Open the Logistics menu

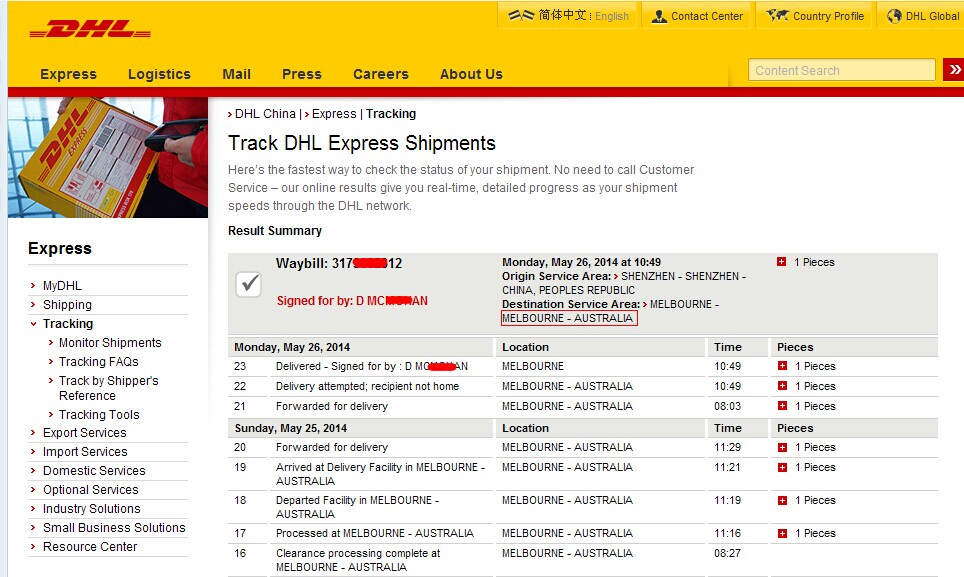click(x=159, y=74)
